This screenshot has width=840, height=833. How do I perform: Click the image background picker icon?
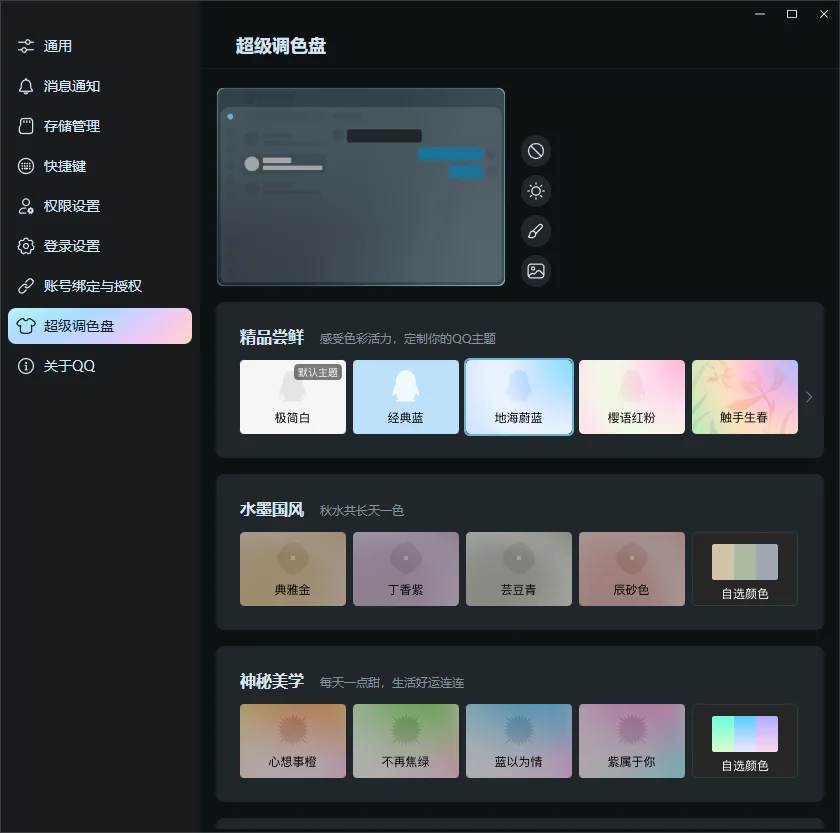tap(536, 271)
